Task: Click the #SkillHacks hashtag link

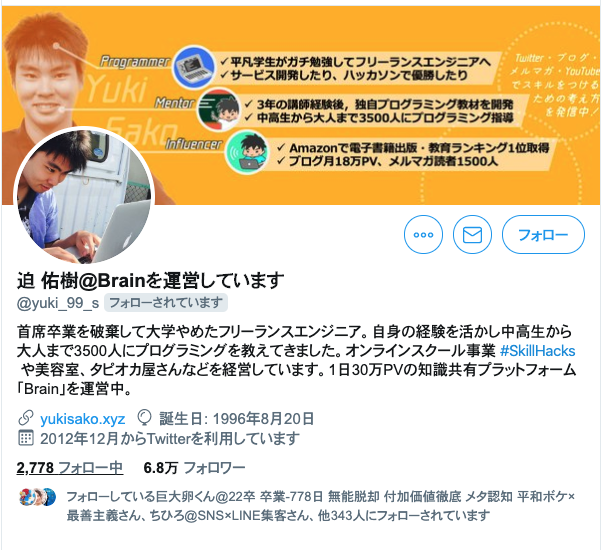Action: point(538,351)
